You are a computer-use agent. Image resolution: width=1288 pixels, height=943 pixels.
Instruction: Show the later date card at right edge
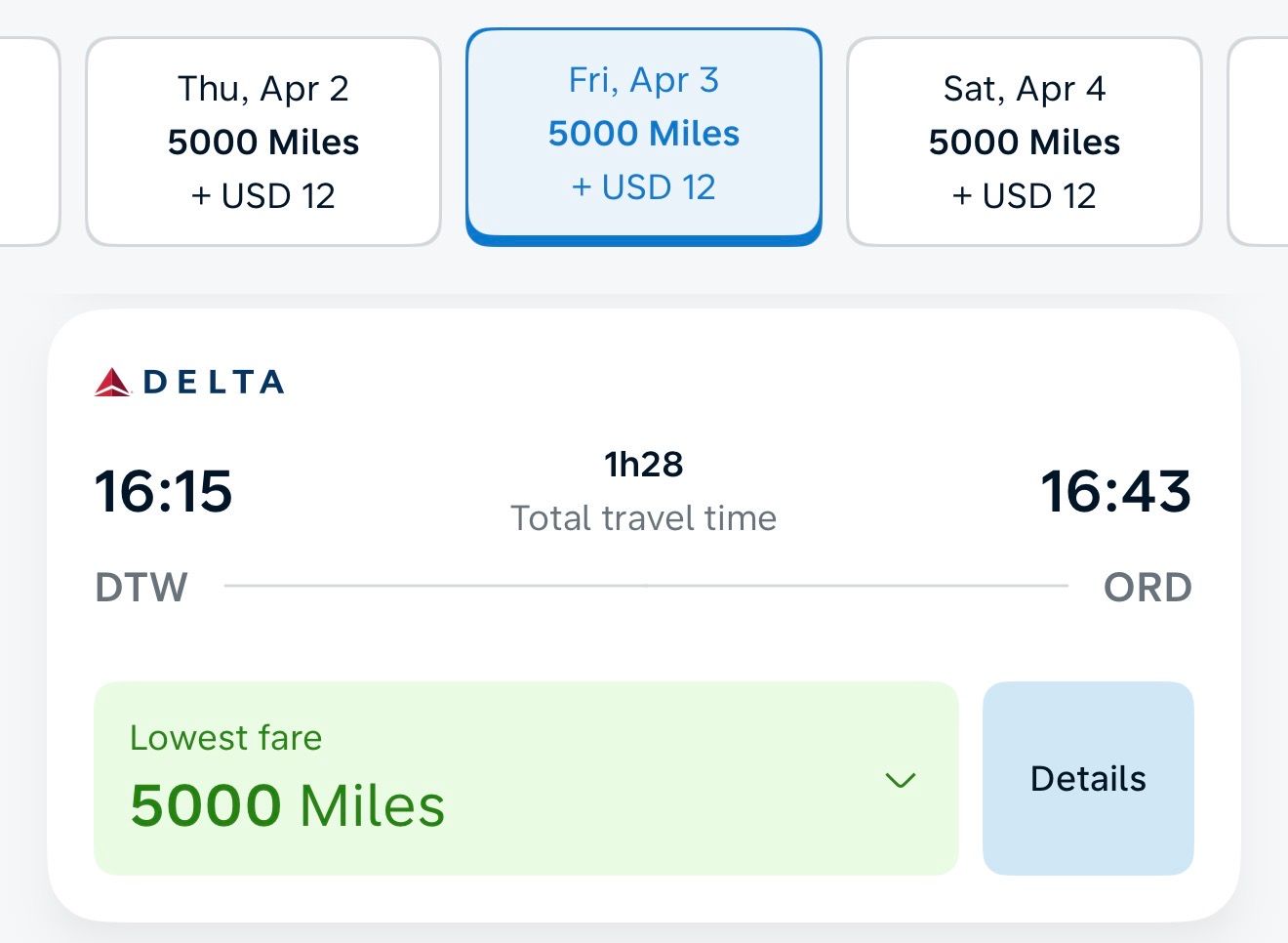(x=1261, y=142)
